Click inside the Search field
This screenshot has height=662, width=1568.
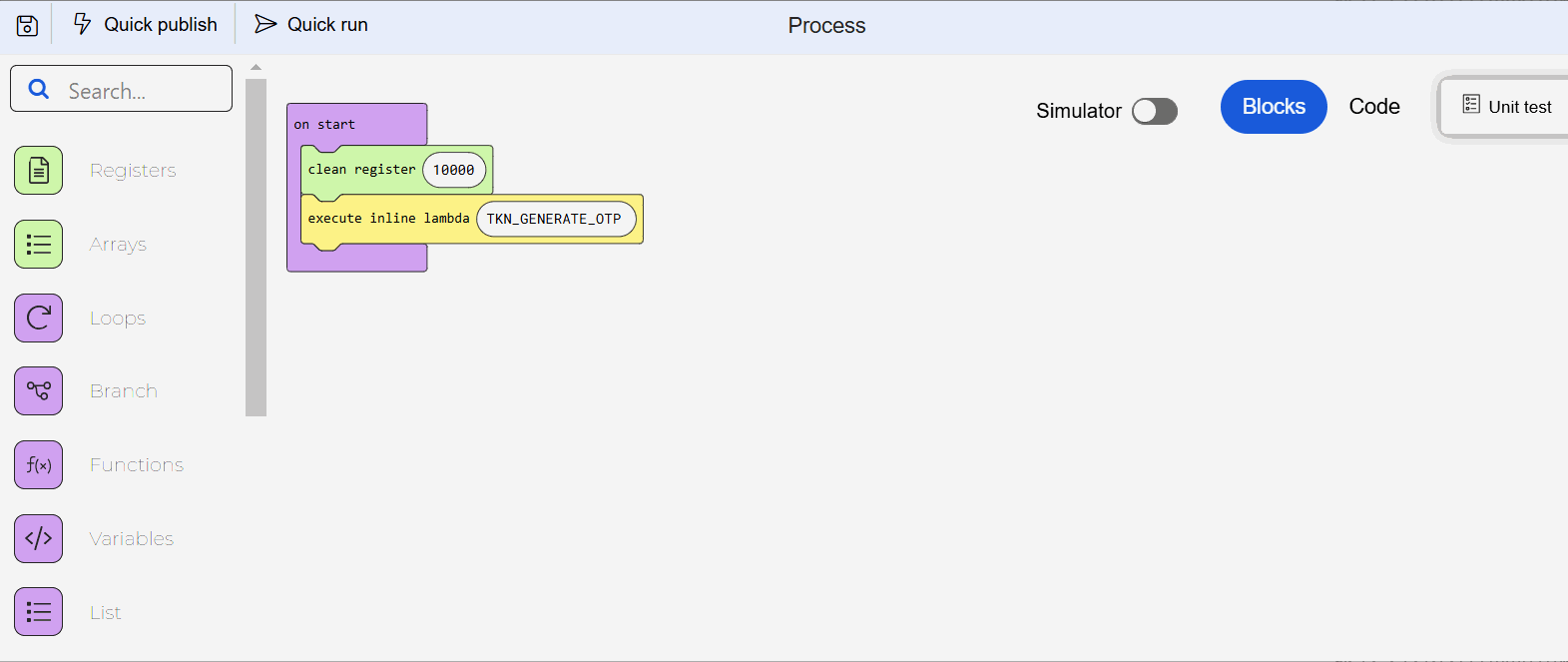point(130,89)
